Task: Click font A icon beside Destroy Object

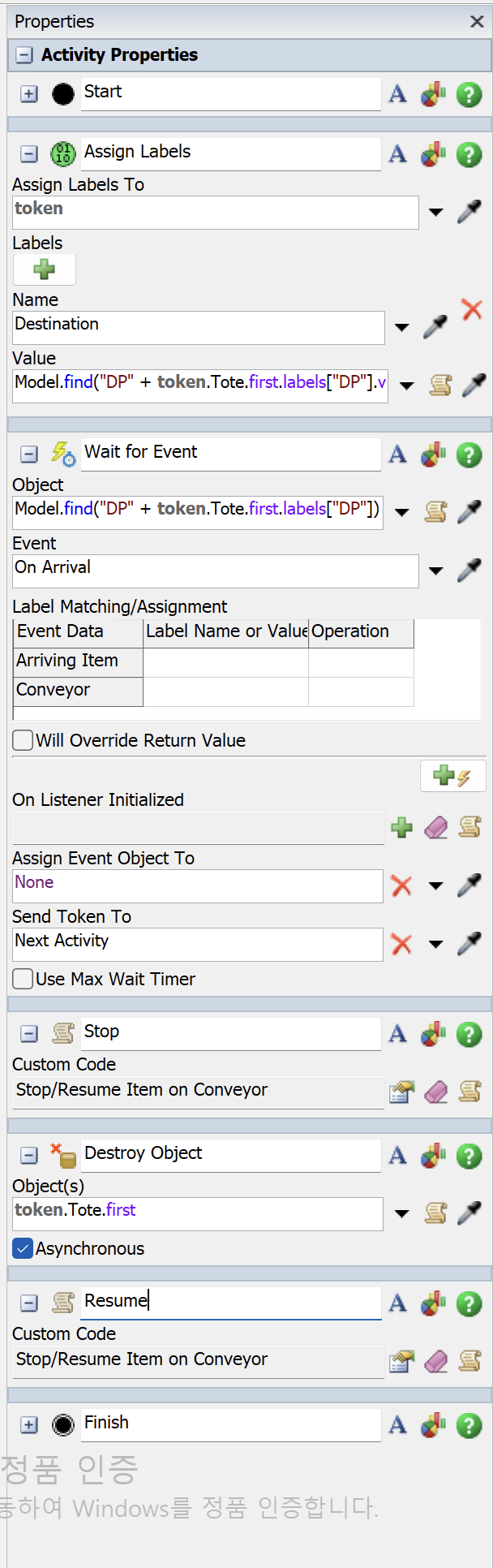Action: point(397,1156)
